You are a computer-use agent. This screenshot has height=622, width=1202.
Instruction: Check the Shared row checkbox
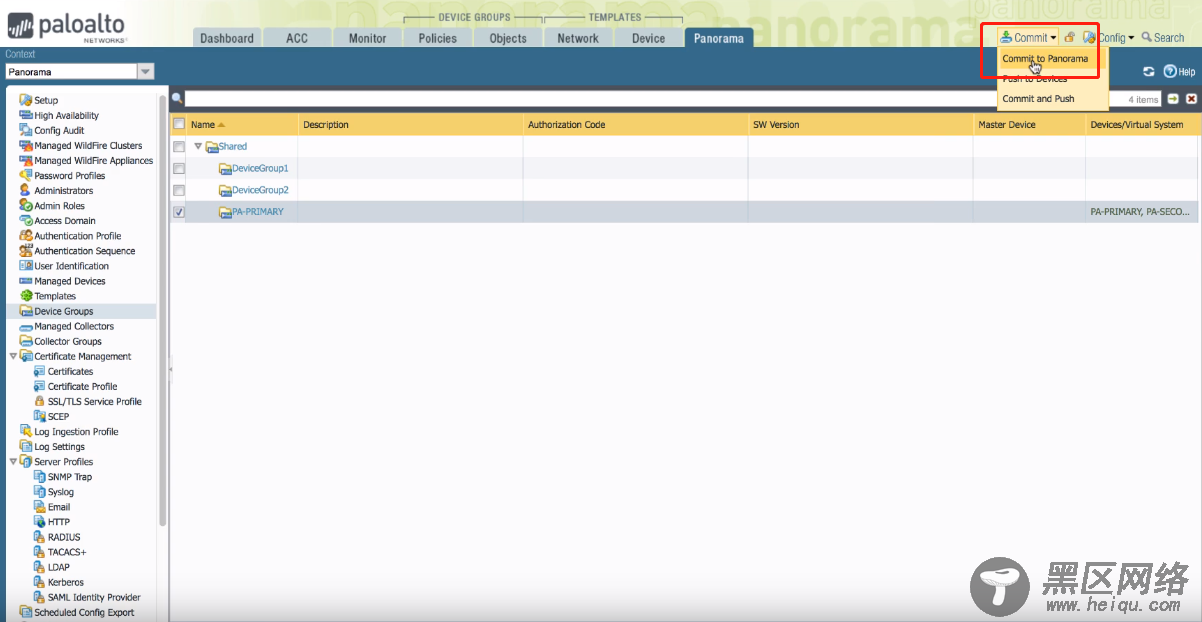(179, 146)
